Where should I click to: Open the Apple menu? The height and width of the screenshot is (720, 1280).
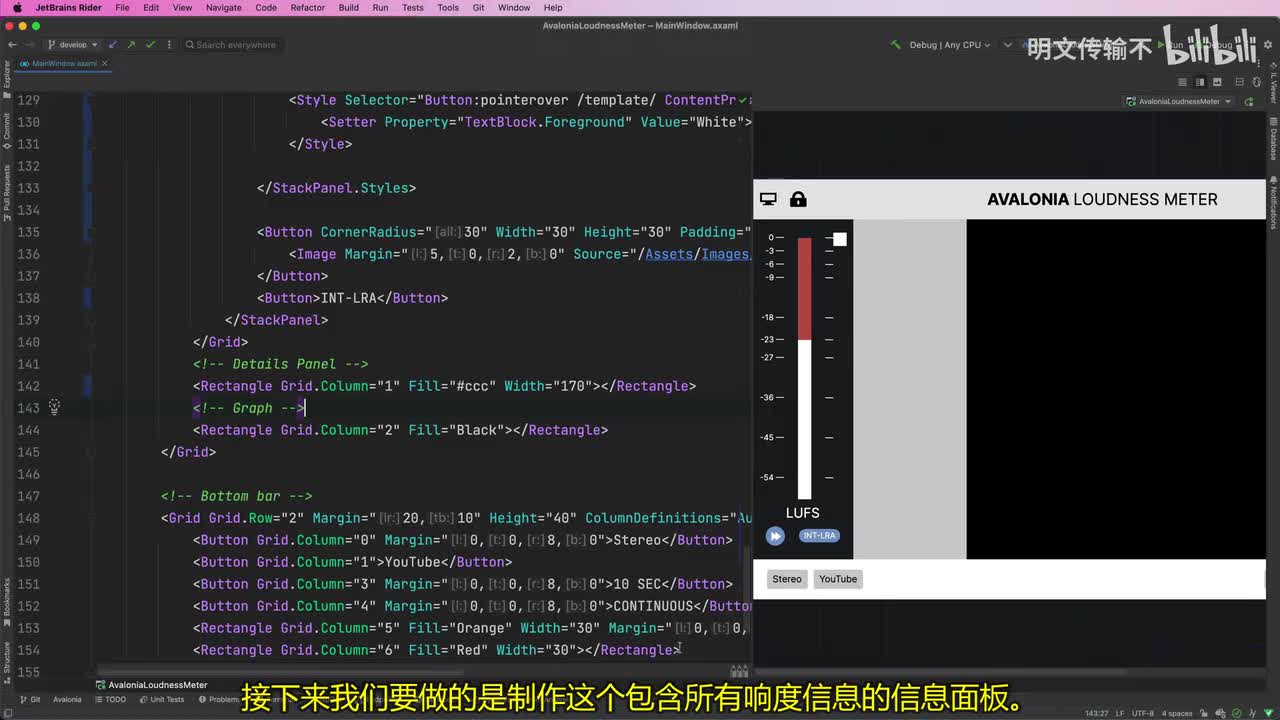click(16, 8)
